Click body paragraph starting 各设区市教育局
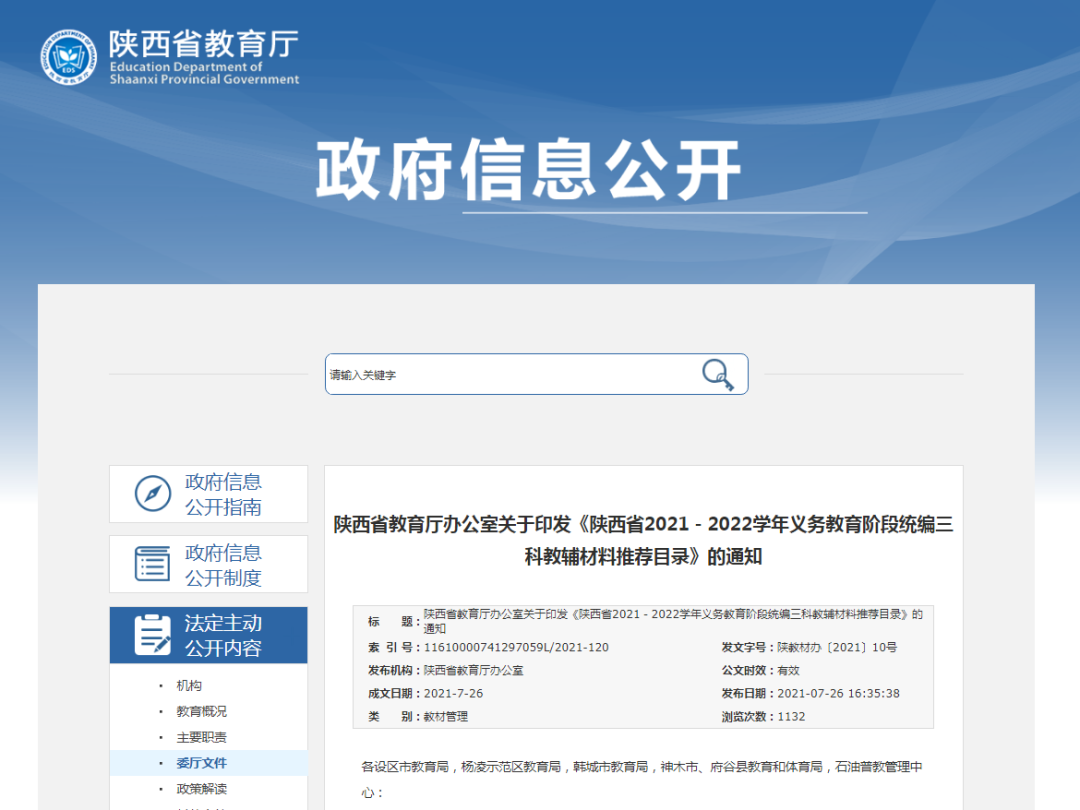 pos(642,780)
